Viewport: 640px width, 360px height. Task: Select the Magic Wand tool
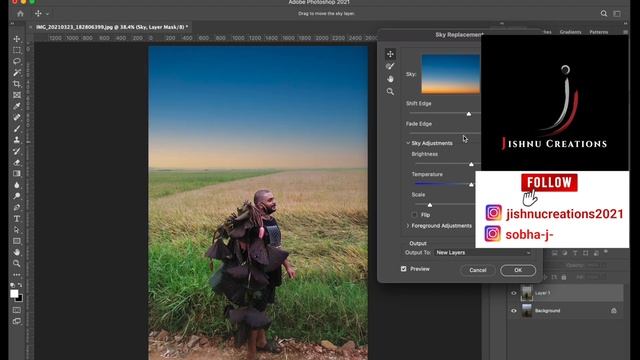pyautogui.click(x=17, y=73)
